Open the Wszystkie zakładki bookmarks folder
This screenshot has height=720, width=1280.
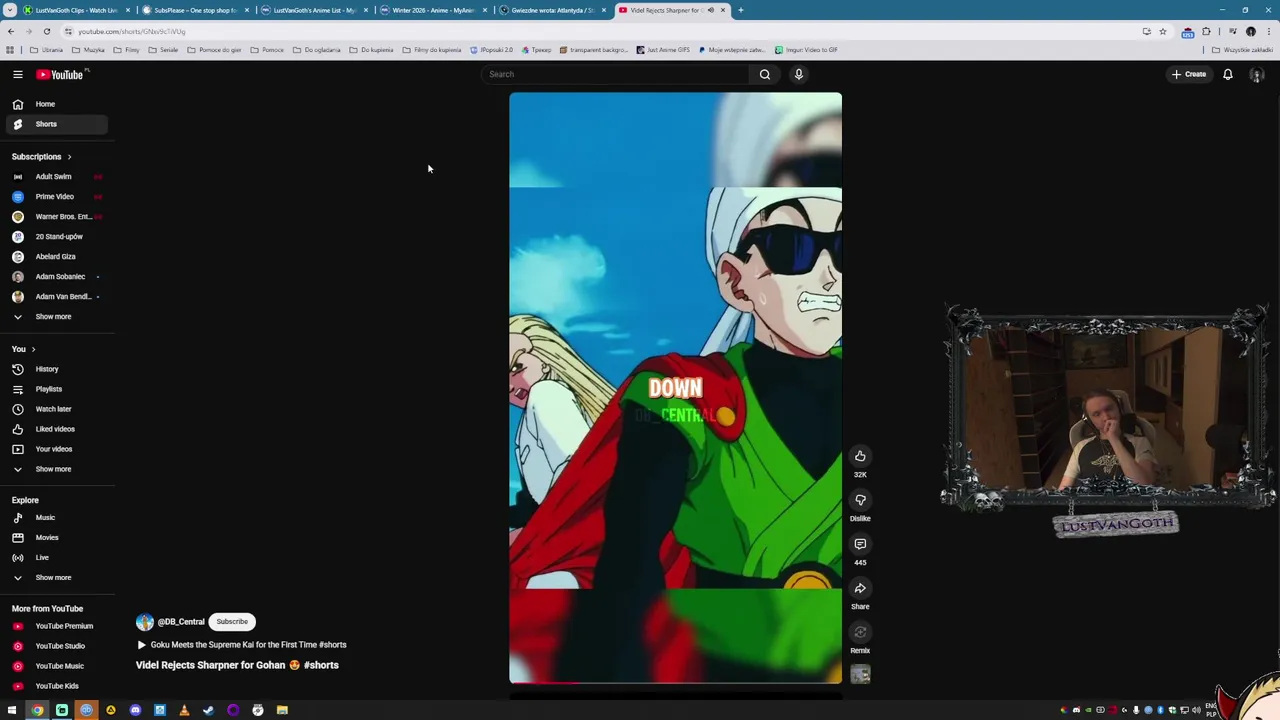(1243, 50)
